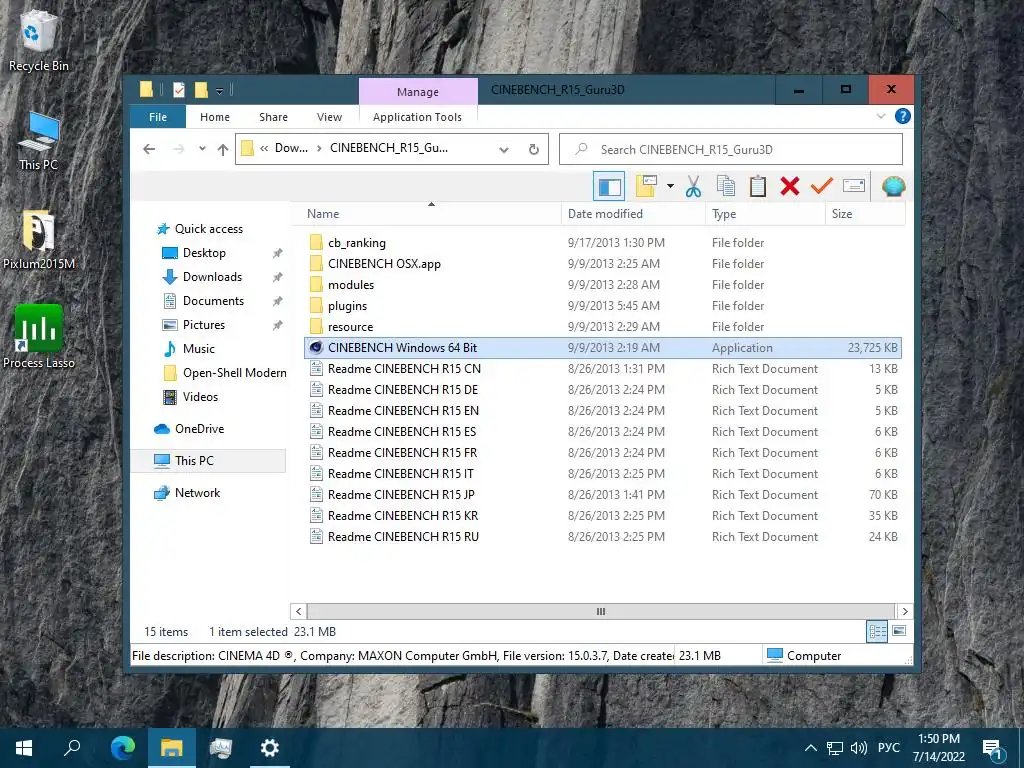1024x768 pixels.
Task: Select the plugins folder
Action: pyautogui.click(x=347, y=306)
